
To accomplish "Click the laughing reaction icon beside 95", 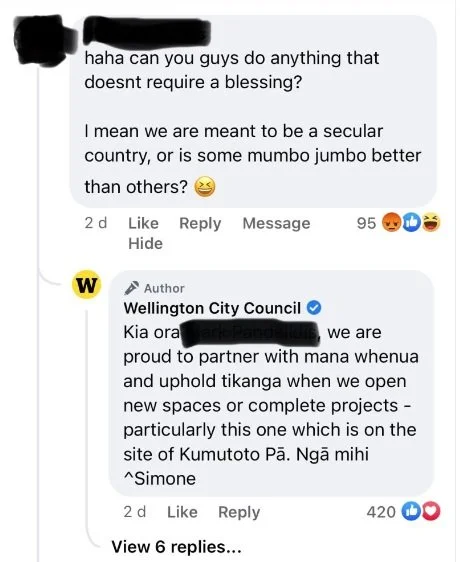I will click(x=431, y=223).
